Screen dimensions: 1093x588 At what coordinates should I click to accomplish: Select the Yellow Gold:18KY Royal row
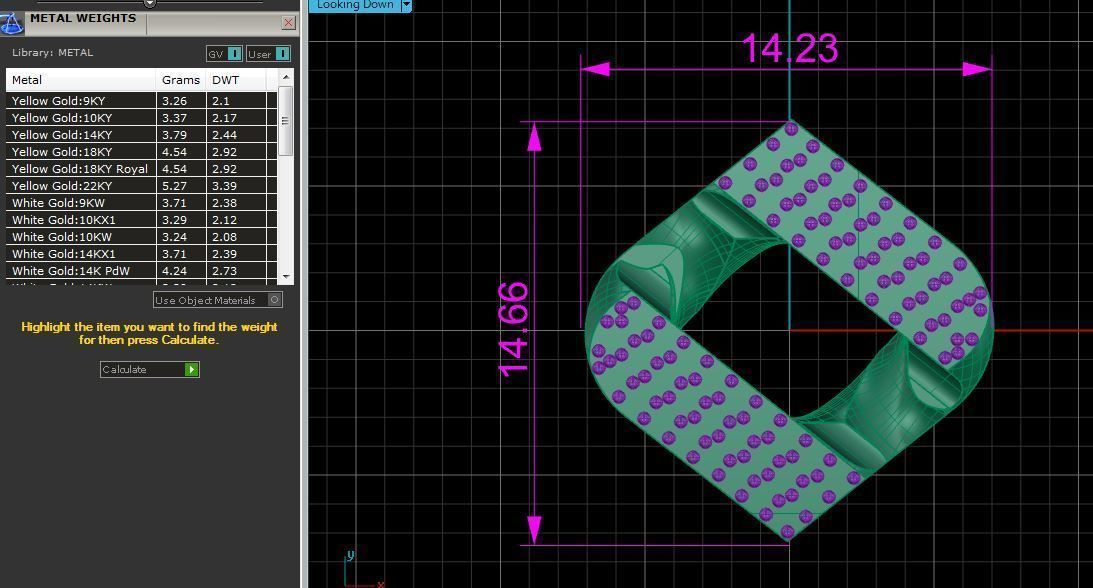point(142,169)
